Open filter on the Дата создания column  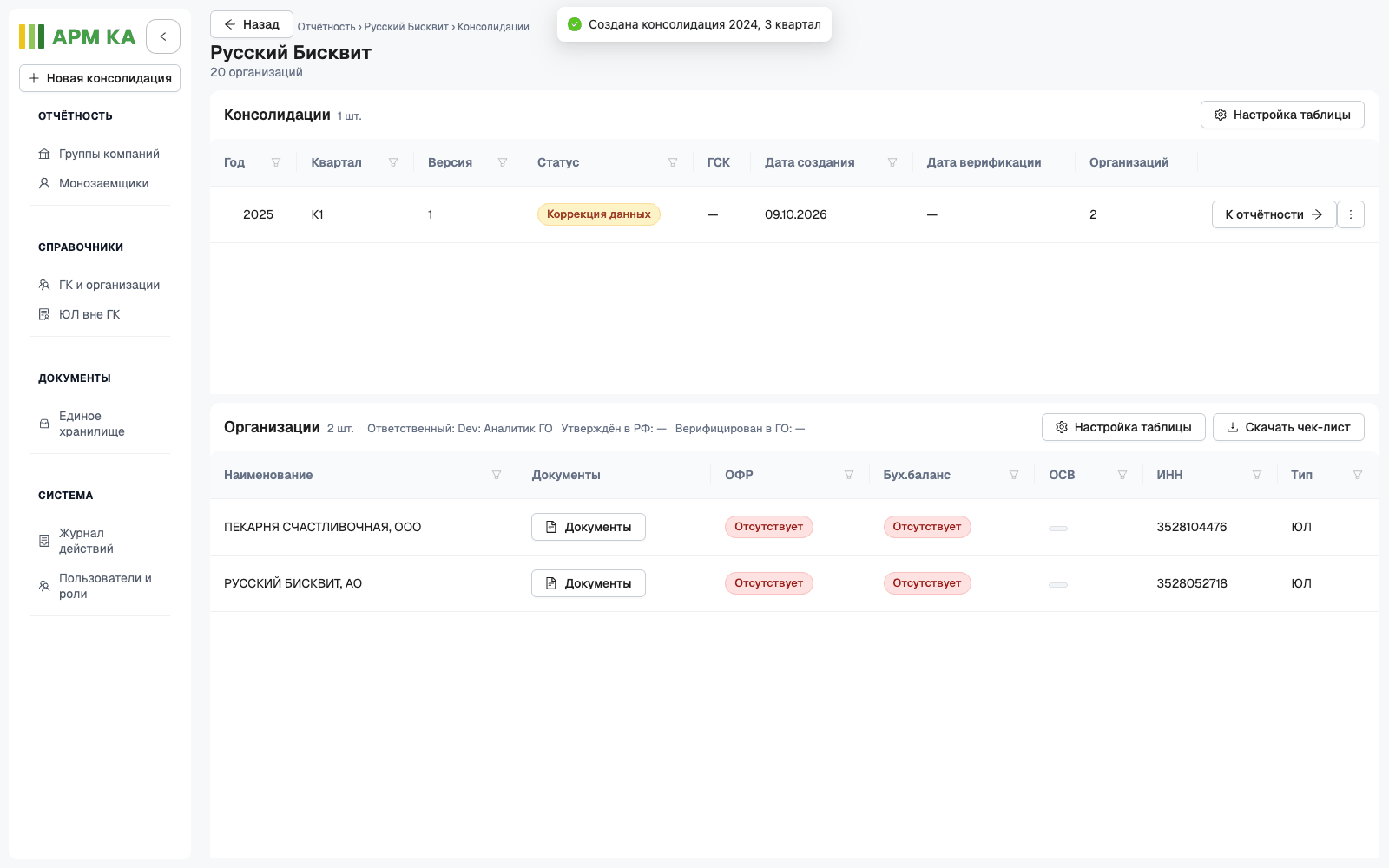click(892, 162)
